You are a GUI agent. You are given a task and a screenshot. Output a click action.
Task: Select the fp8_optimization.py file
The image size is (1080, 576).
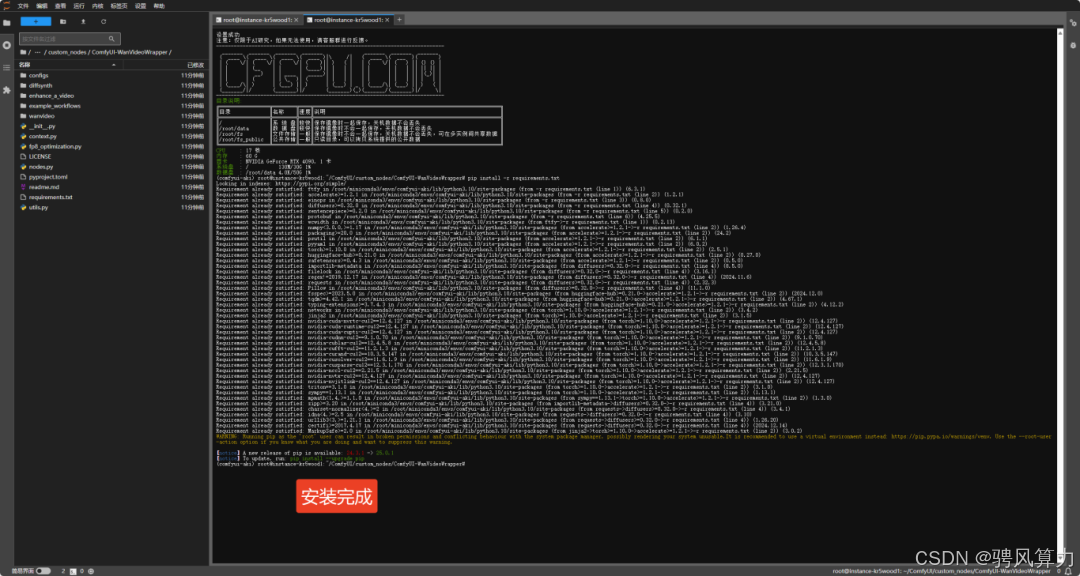(x=112, y=146)
